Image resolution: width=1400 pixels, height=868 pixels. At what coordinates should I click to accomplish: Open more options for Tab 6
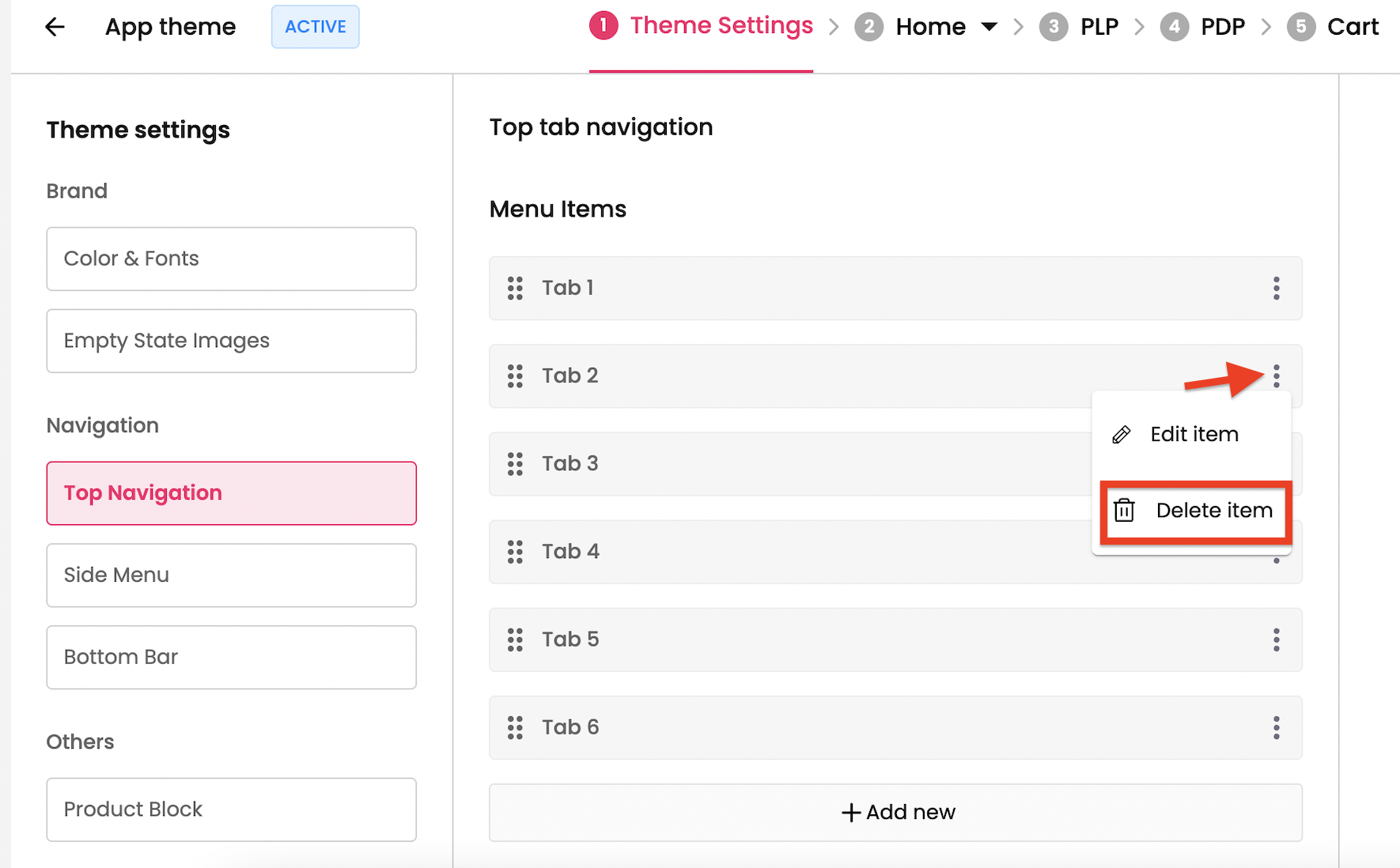(x=1276, y=727)
